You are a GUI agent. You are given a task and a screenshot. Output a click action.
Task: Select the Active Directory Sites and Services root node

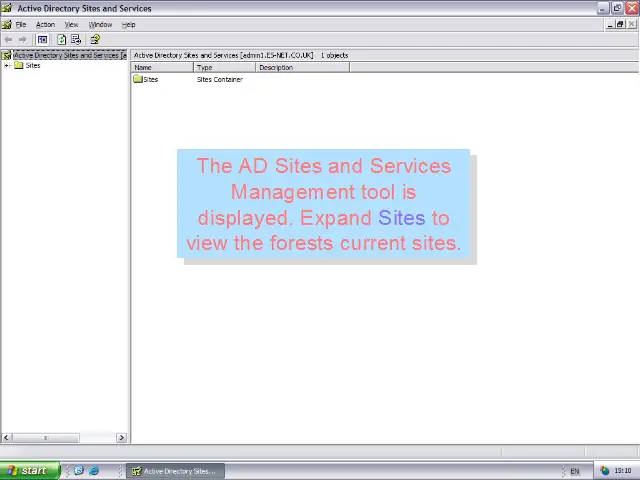70,55
